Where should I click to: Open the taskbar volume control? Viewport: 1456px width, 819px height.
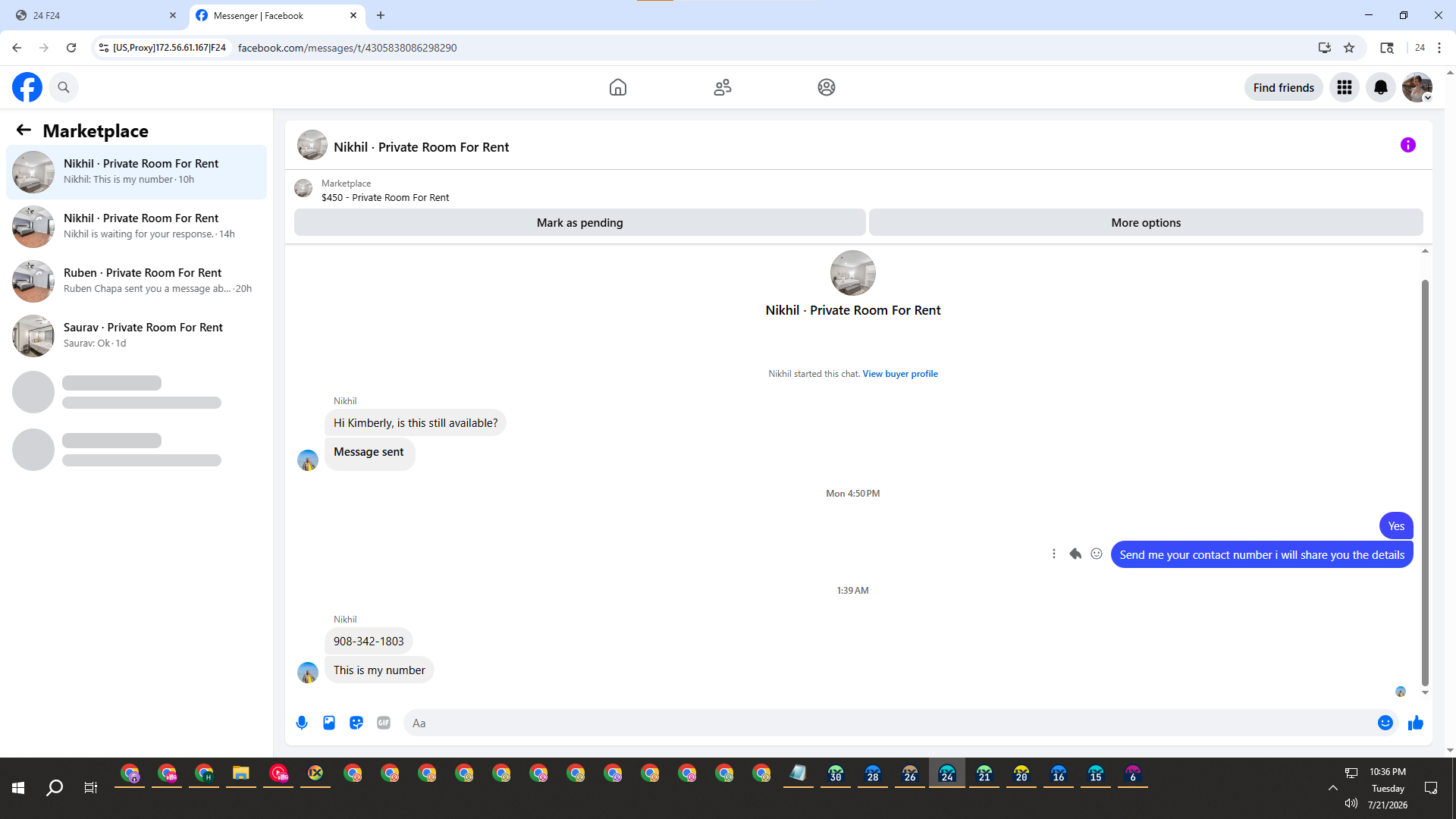[1351, 803]
